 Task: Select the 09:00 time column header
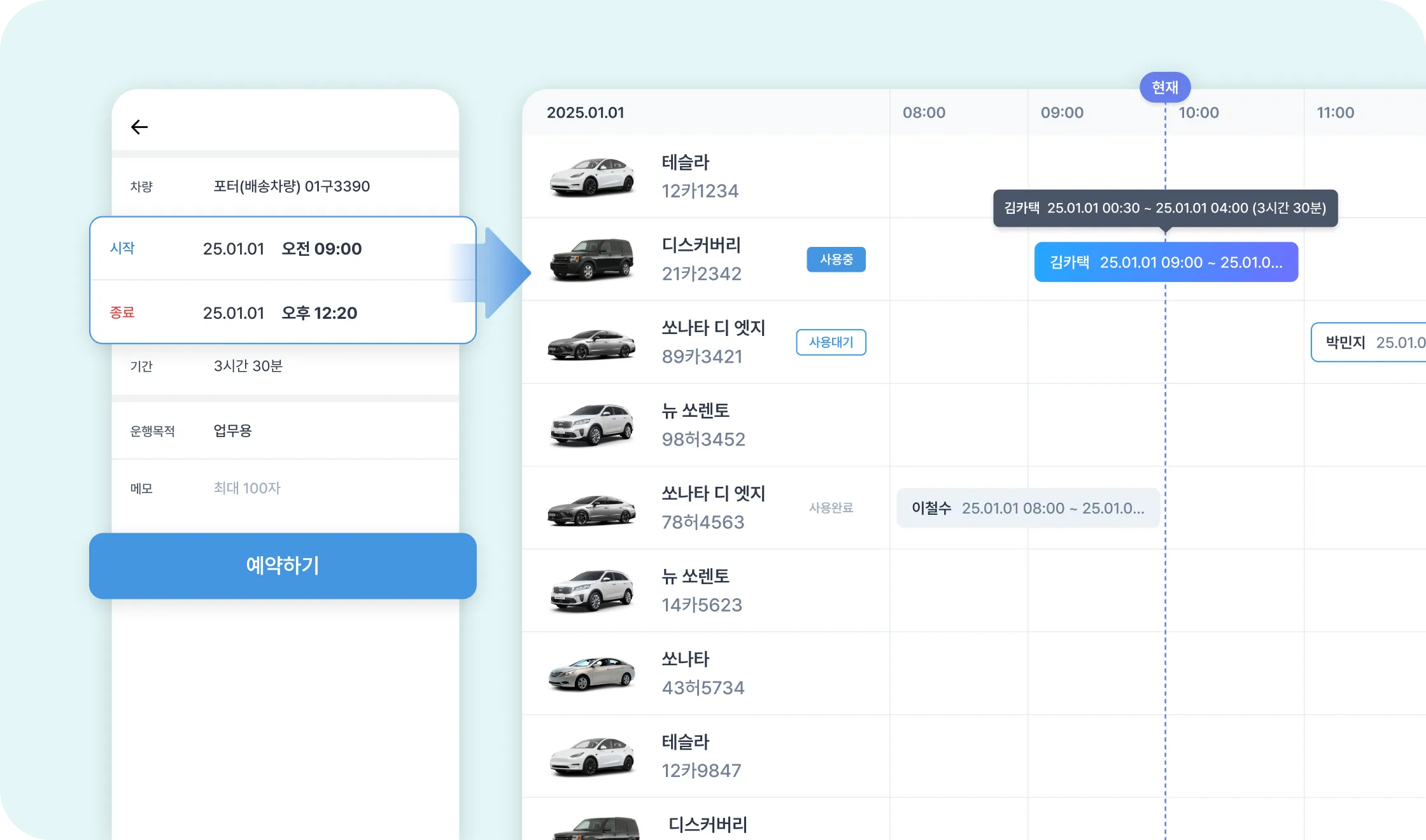[x=1062, y=113]
